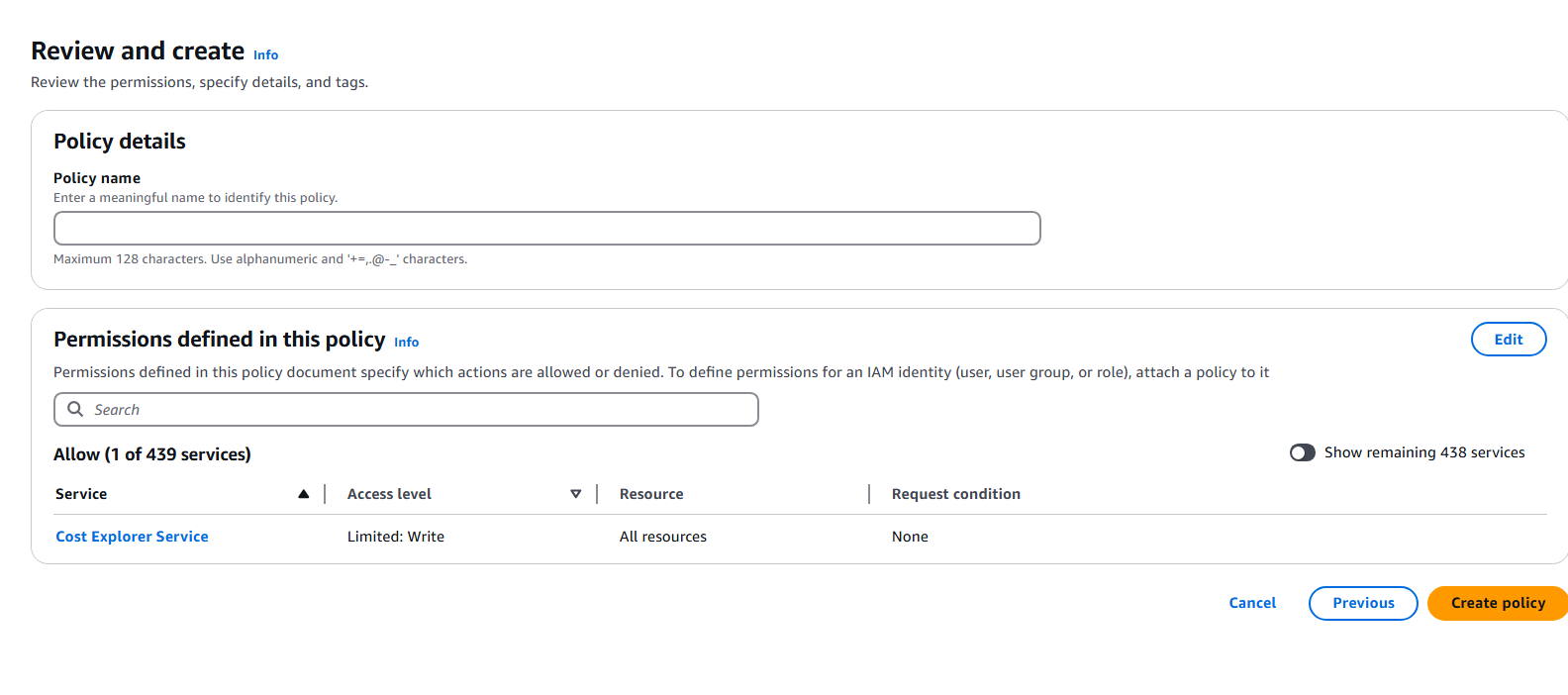The image size is (1568, 695).
Task: Click into the permissions Search box
Action: pyautogui.click(x=416, y=410)
